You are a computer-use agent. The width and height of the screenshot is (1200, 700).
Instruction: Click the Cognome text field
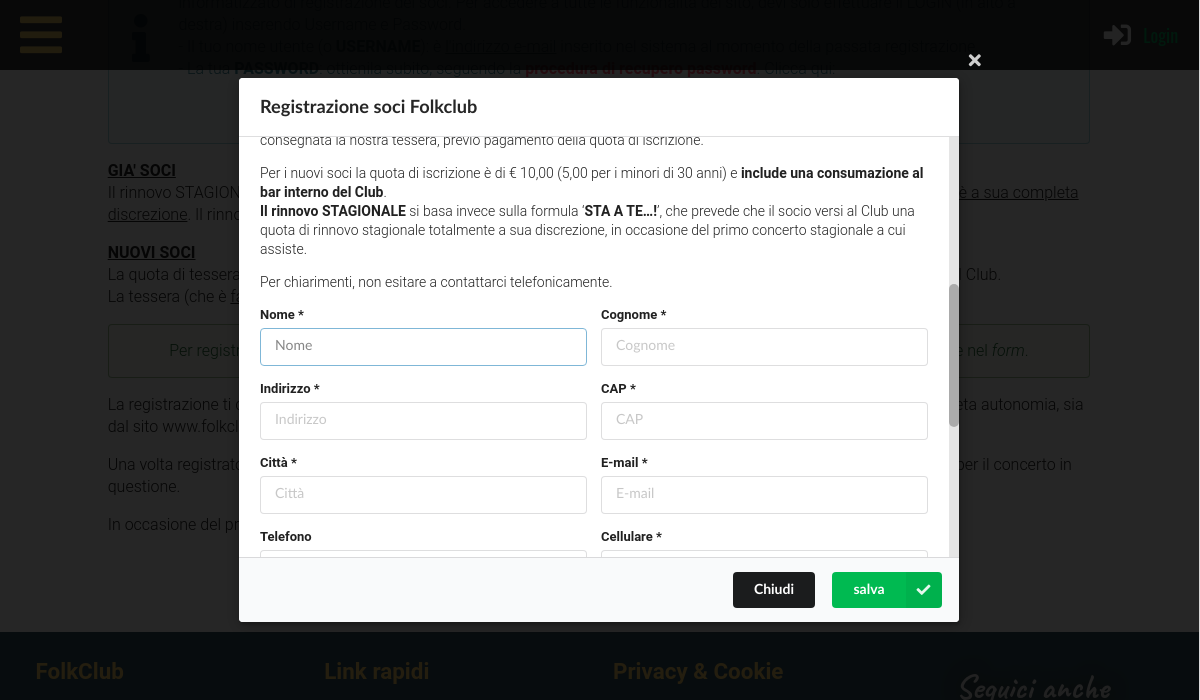[764, 347]
